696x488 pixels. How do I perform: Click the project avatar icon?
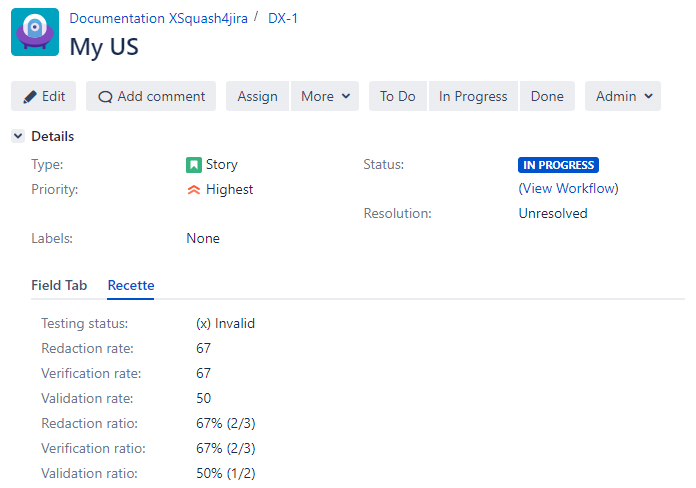35,32
